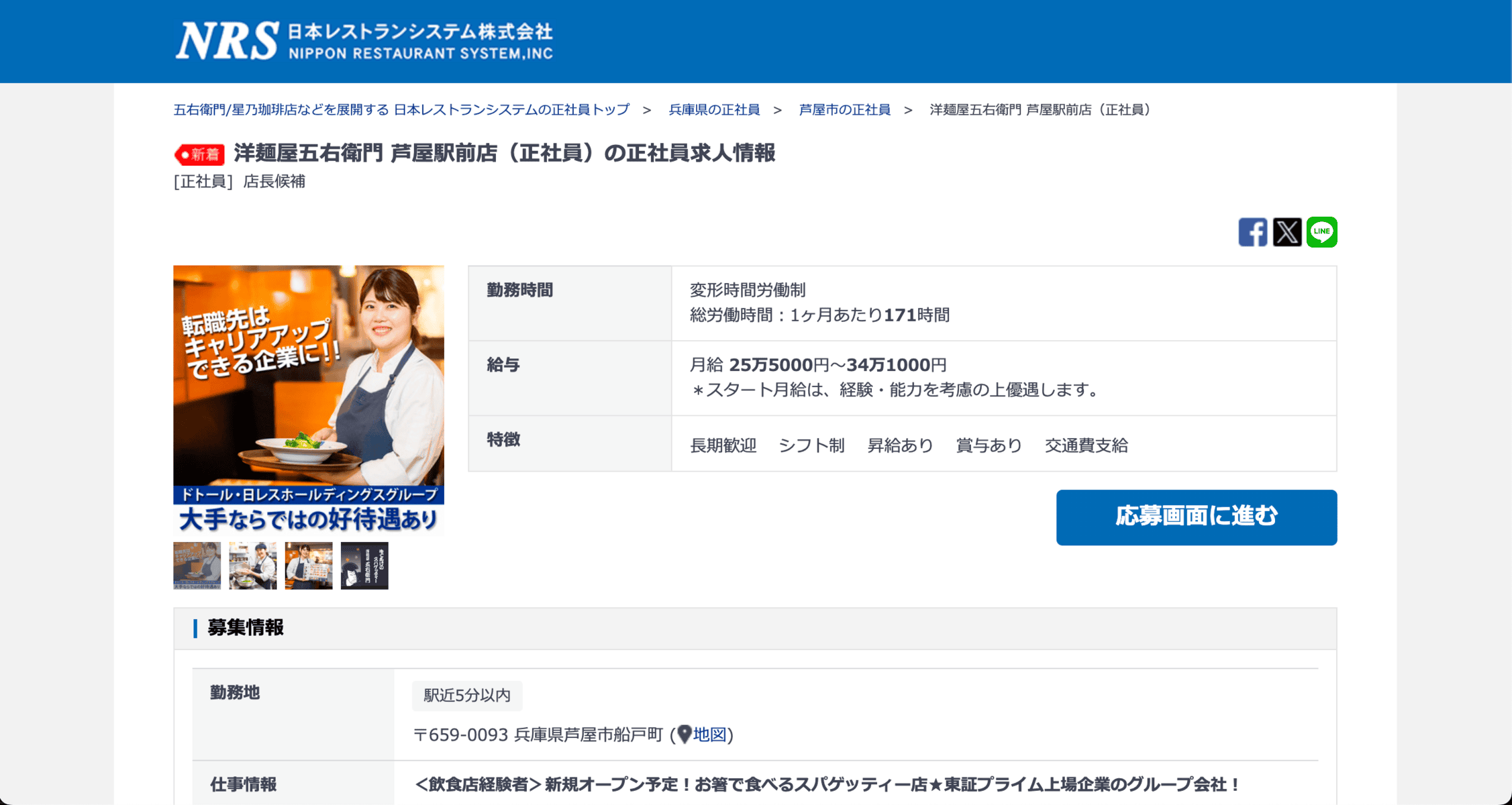Click the 長期歓迎 feature label
This screenshot has height=805, width=1512.
pos(723,445)
